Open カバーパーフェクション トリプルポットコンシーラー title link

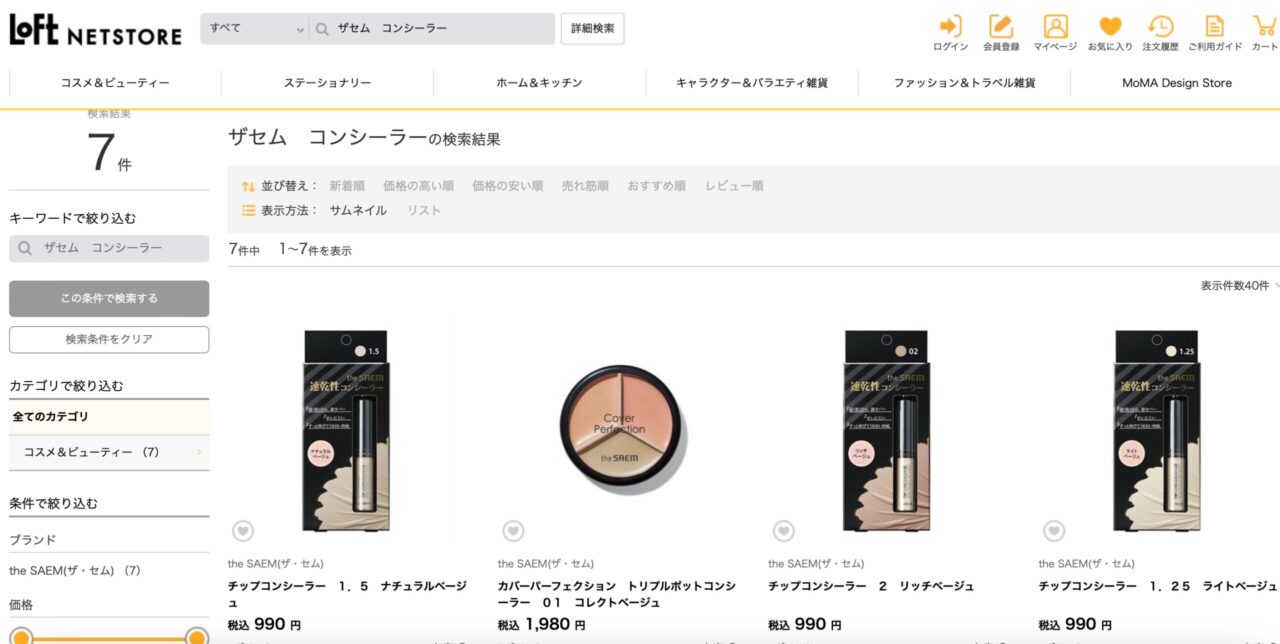[617, 594]
